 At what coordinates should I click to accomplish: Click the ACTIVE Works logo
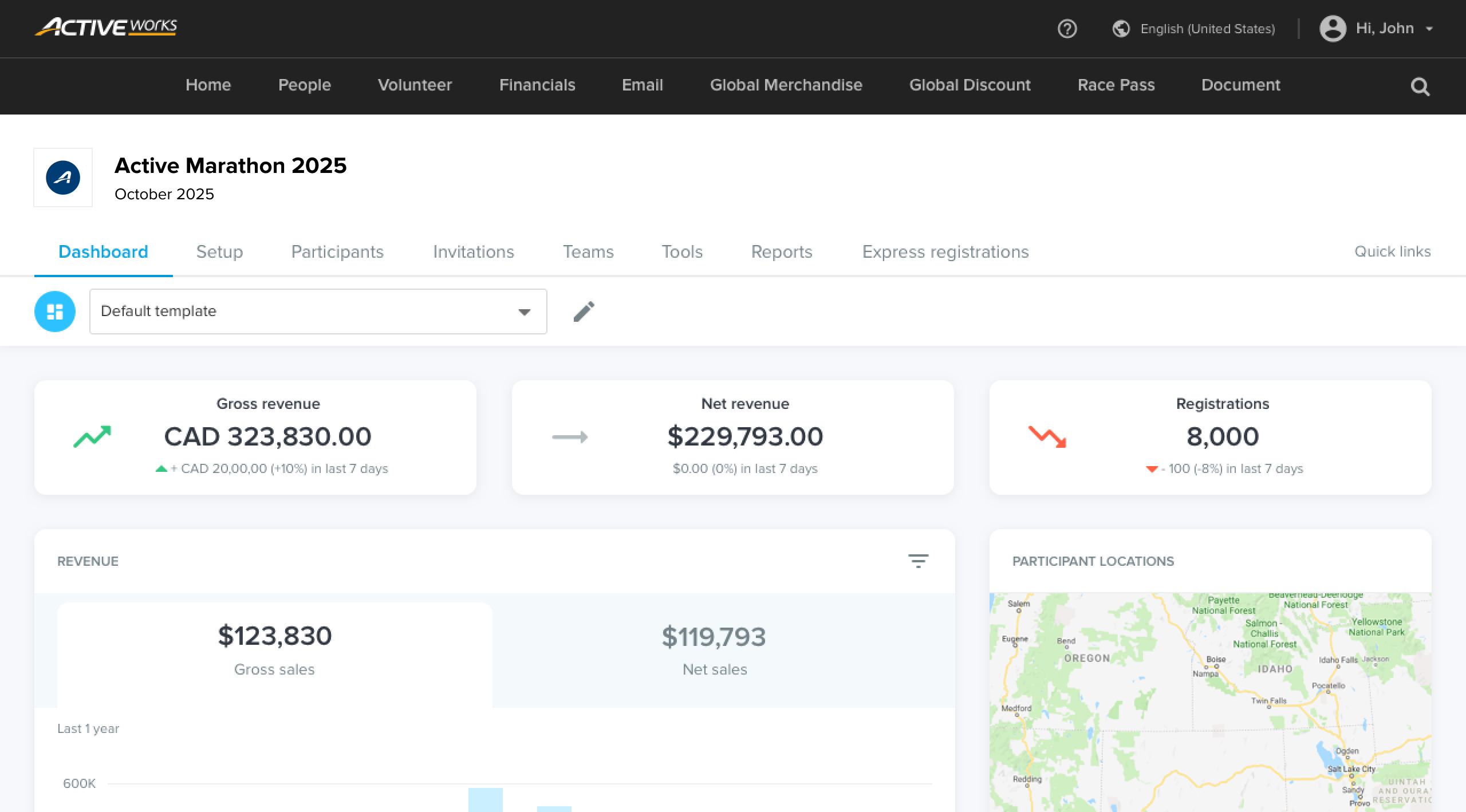(x=105, y=27)
